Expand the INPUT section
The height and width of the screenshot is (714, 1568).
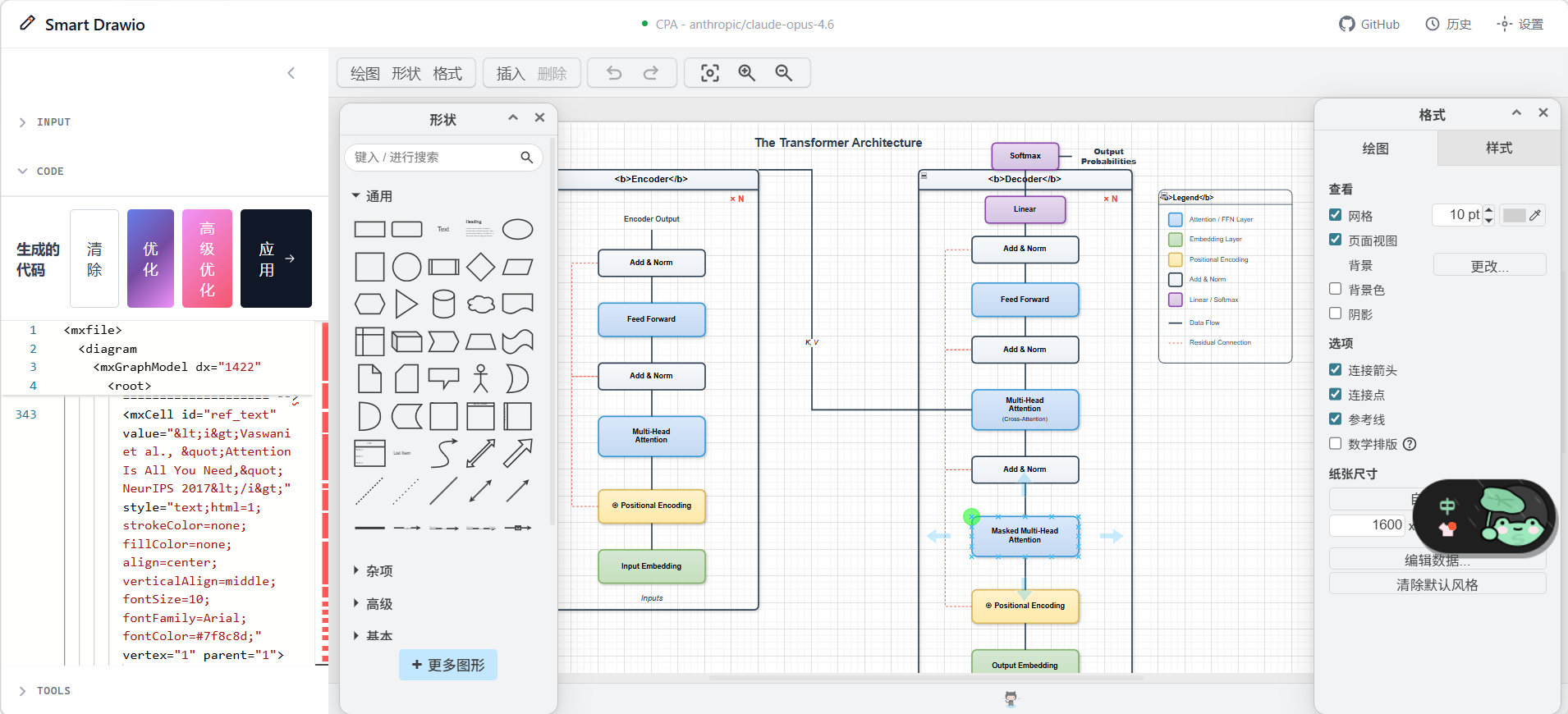[45, 122]
